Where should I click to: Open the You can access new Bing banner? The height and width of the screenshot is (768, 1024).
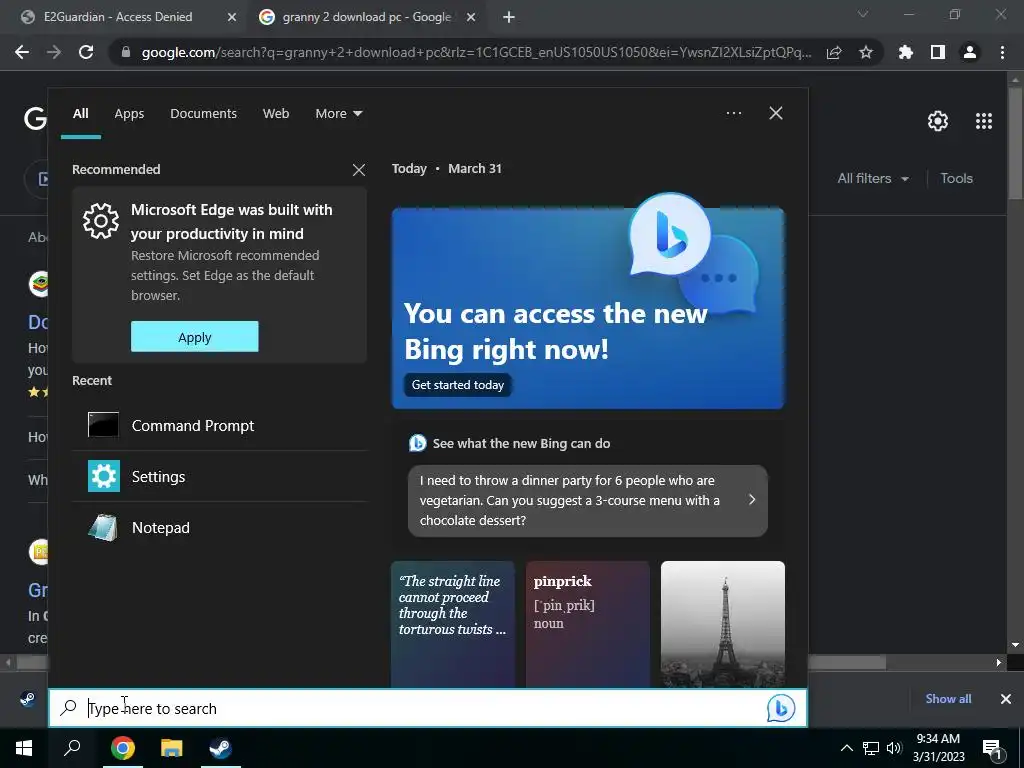pos(588,308)
